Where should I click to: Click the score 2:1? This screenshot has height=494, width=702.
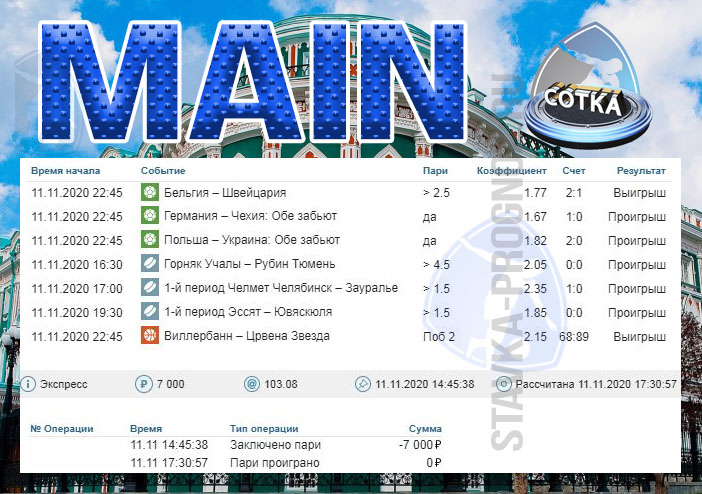coord(574,193)
